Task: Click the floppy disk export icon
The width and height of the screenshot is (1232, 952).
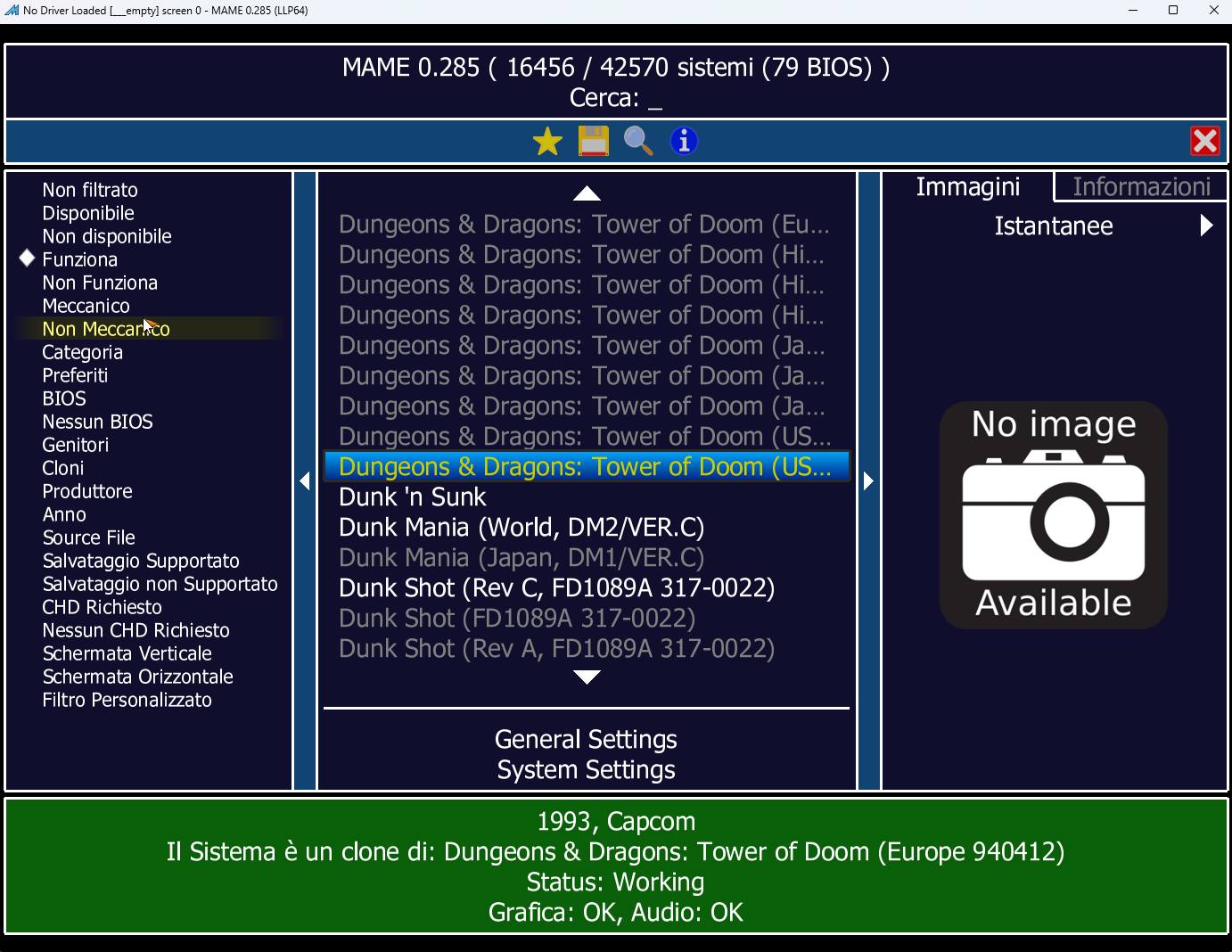Action: (594, 141)
